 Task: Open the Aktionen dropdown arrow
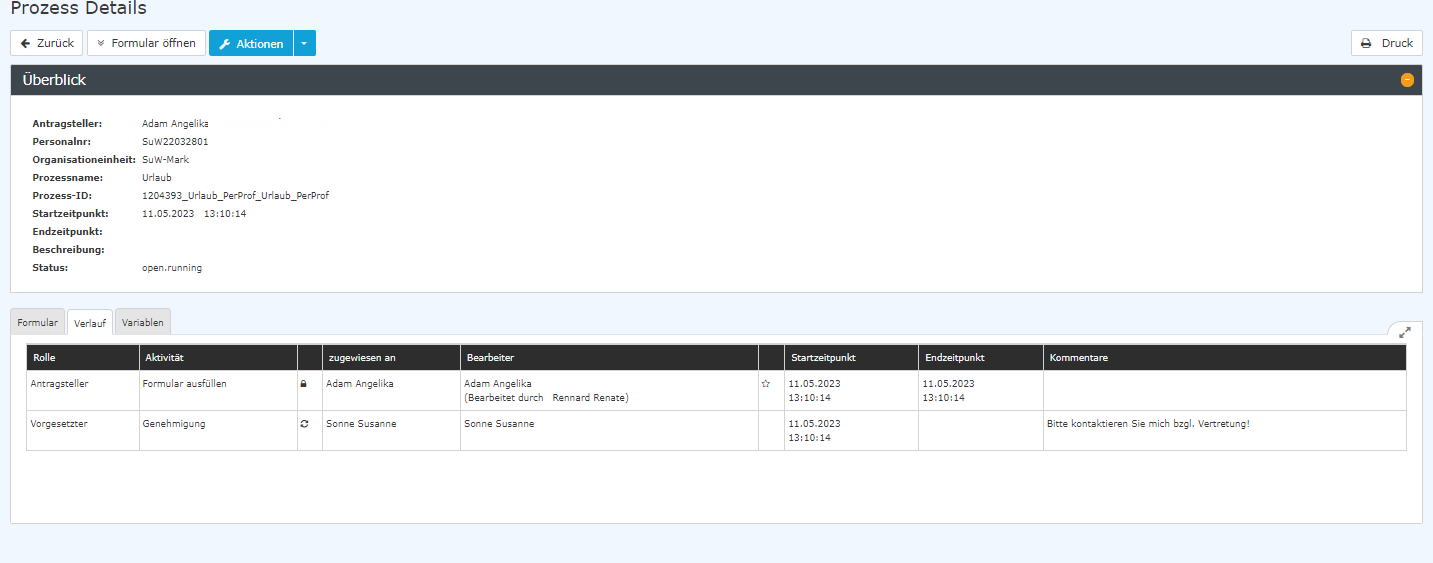pyautogui.click(x=304, y=43)
